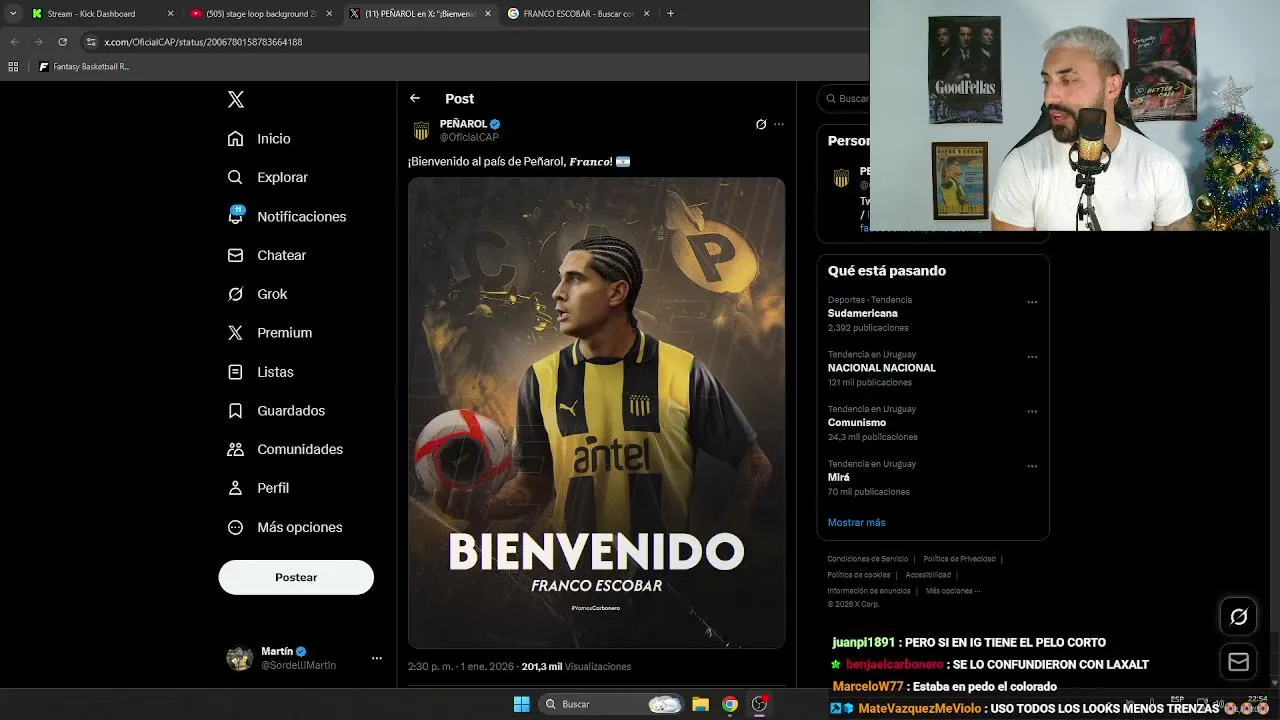Open Política de Privacidad link

coord(959,559)
